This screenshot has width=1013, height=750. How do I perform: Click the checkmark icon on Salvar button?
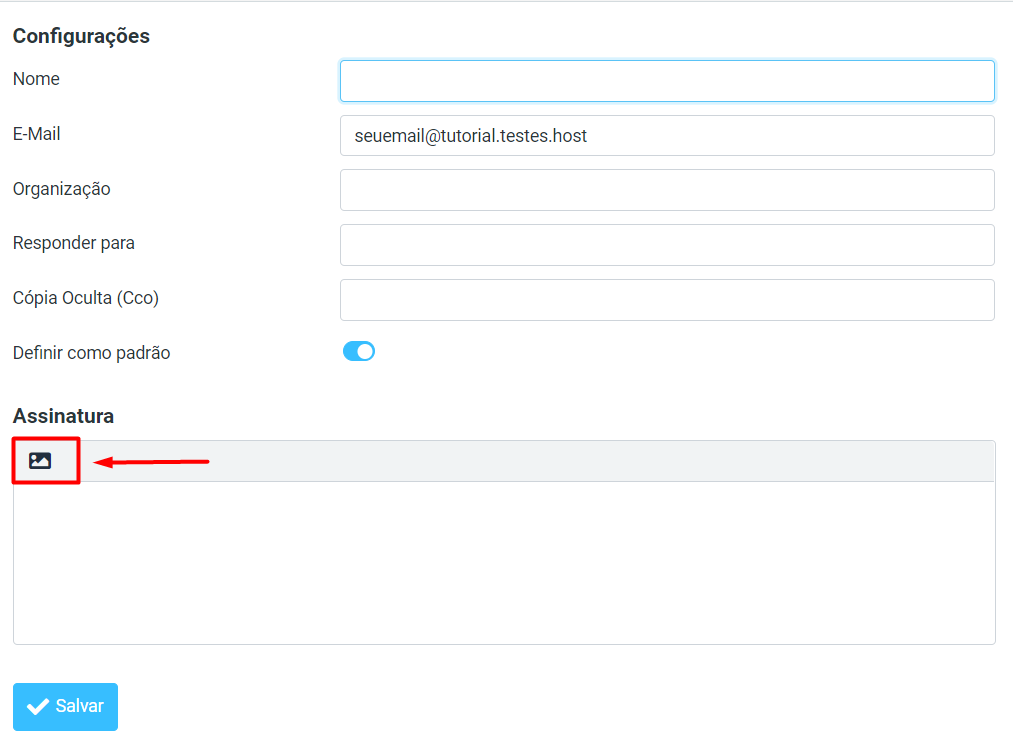pyautogui.click(x=38, y=707)
